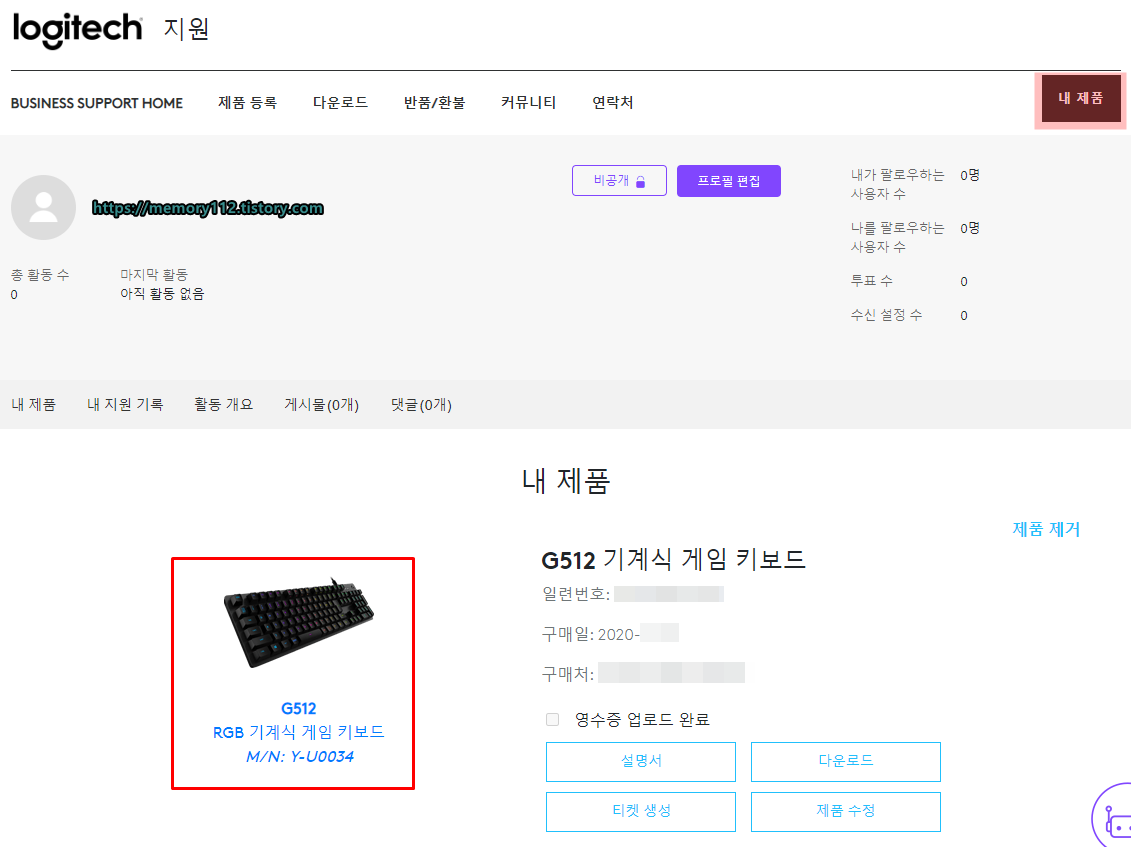This screenshot has height=847, width=1131.
Task: Click the profile avatar picture
Action: click(43, 207)
